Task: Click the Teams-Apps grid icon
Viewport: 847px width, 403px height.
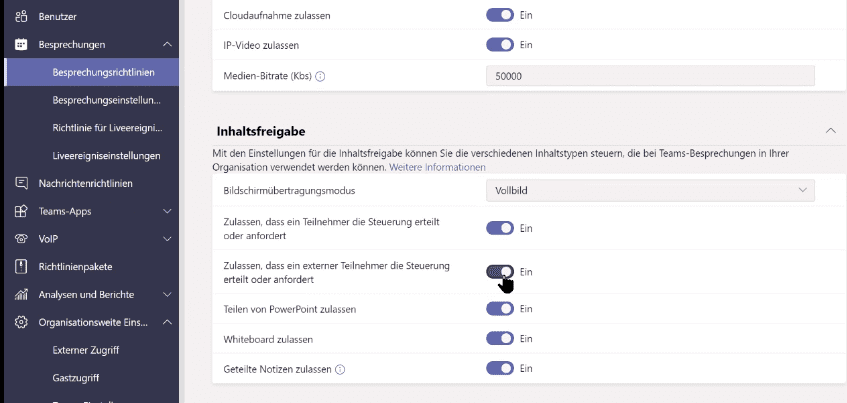Action: (21, 212)
